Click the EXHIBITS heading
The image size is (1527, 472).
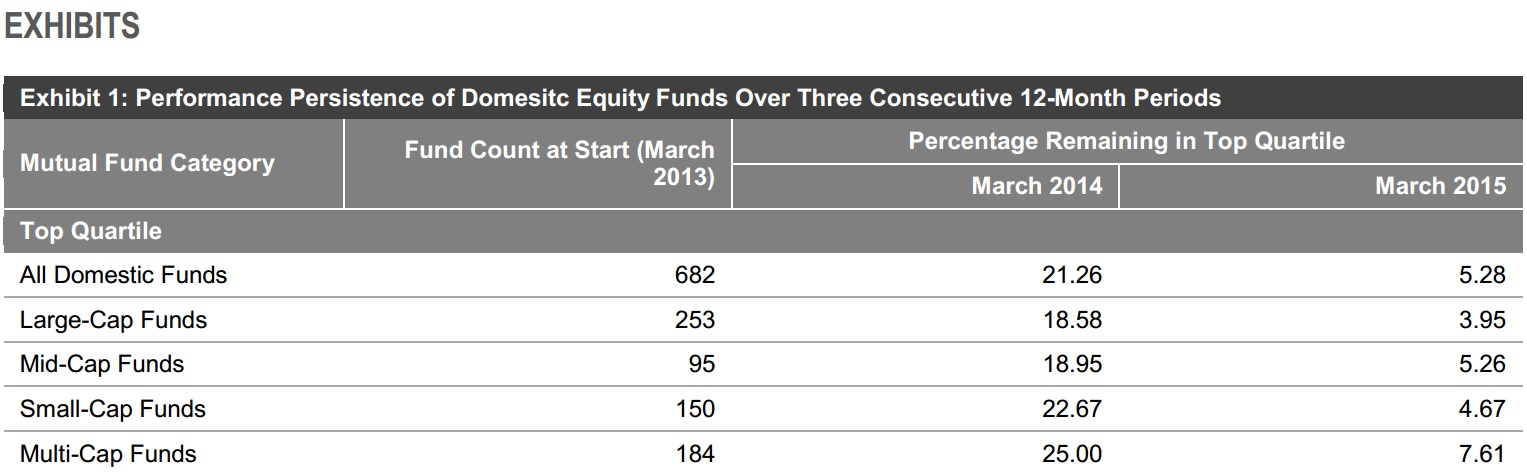[72, 27]
